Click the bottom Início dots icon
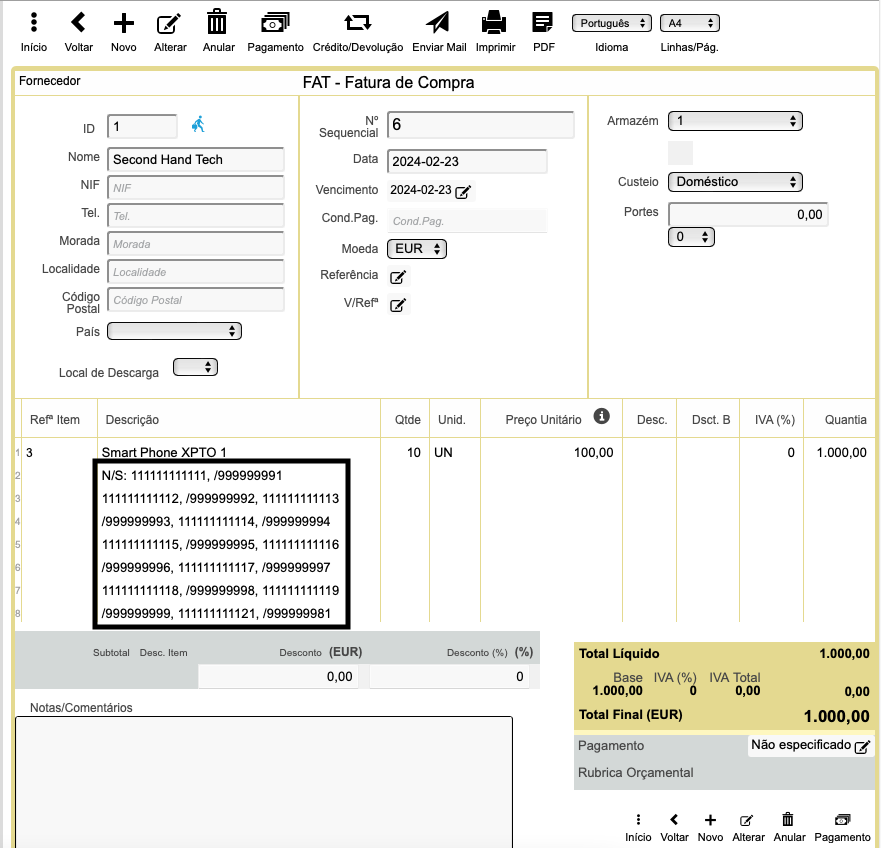 click(638, 819)
